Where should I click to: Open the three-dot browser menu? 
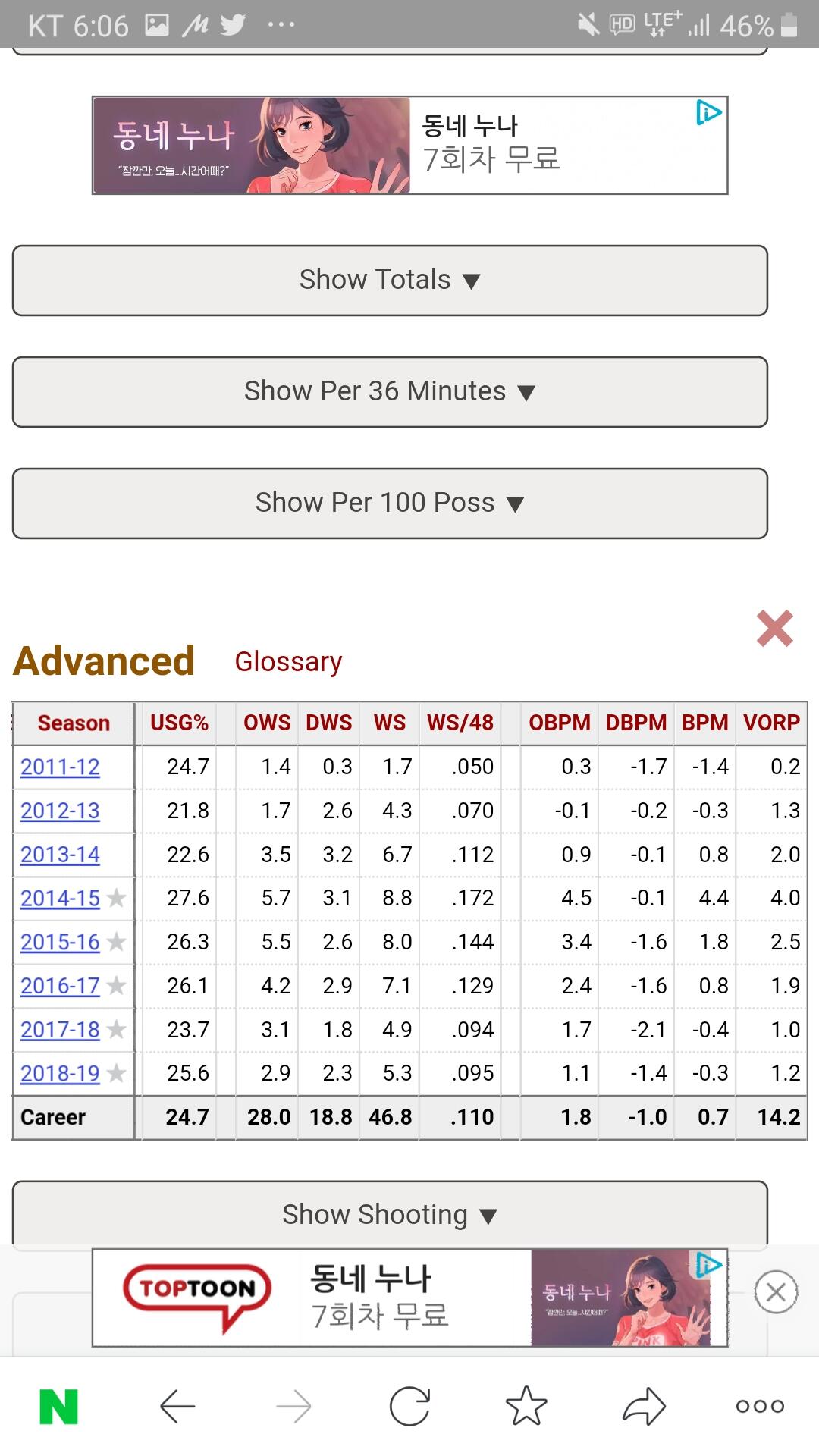pos(760,1406)
